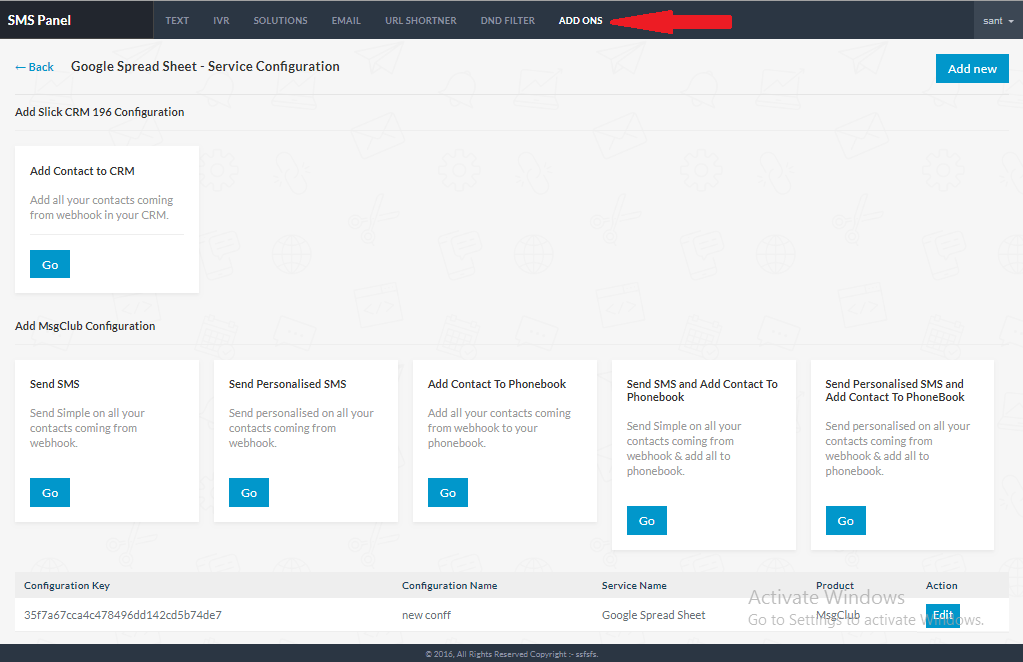Click Go on Send Personalised SMS card
The height and width of the screenshot is (662, 1023).
point(249,492)
